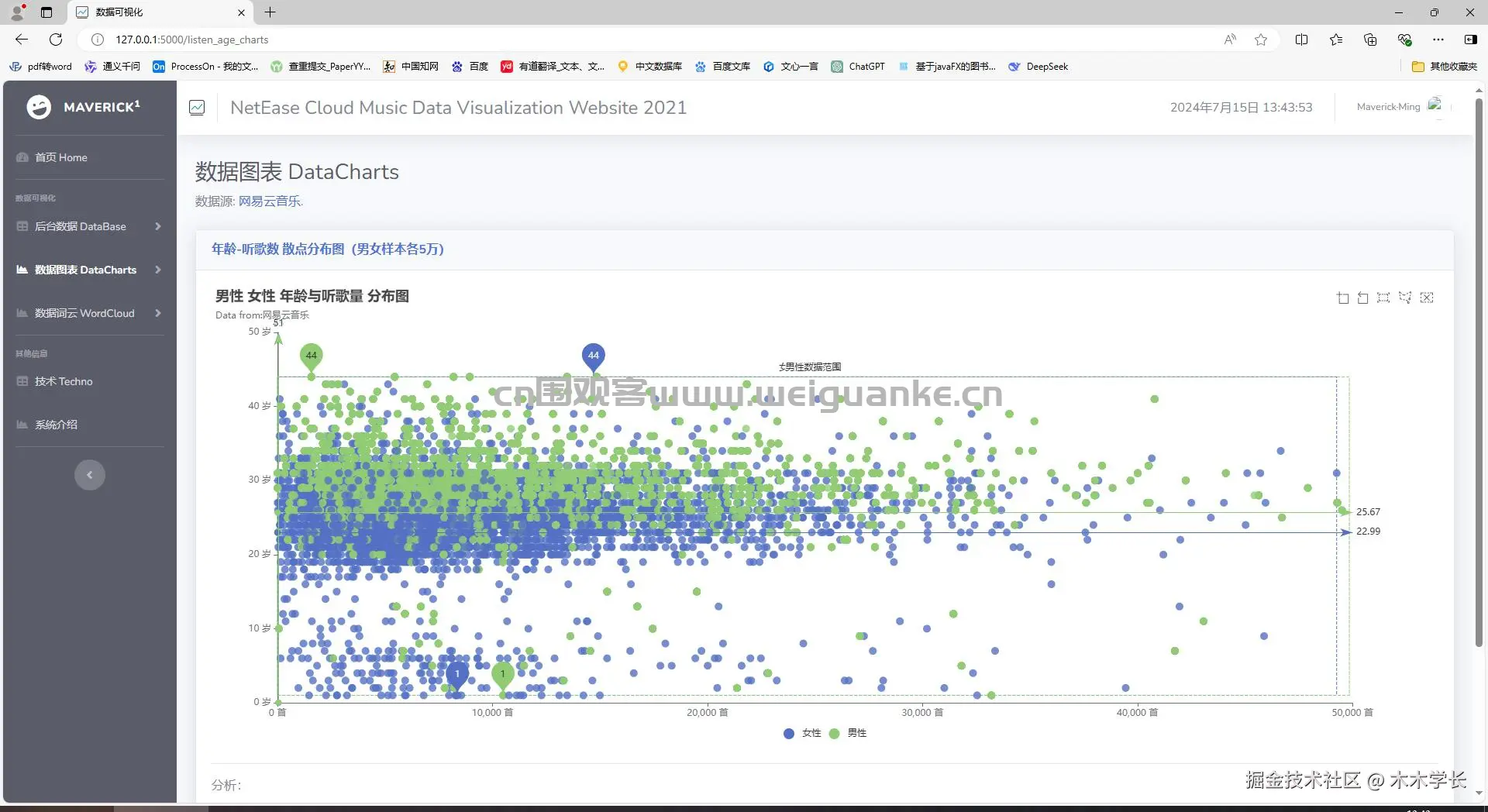Open the 中国知网 bookmark
Screen dimensions: 1488x812
tap(411, 67)
